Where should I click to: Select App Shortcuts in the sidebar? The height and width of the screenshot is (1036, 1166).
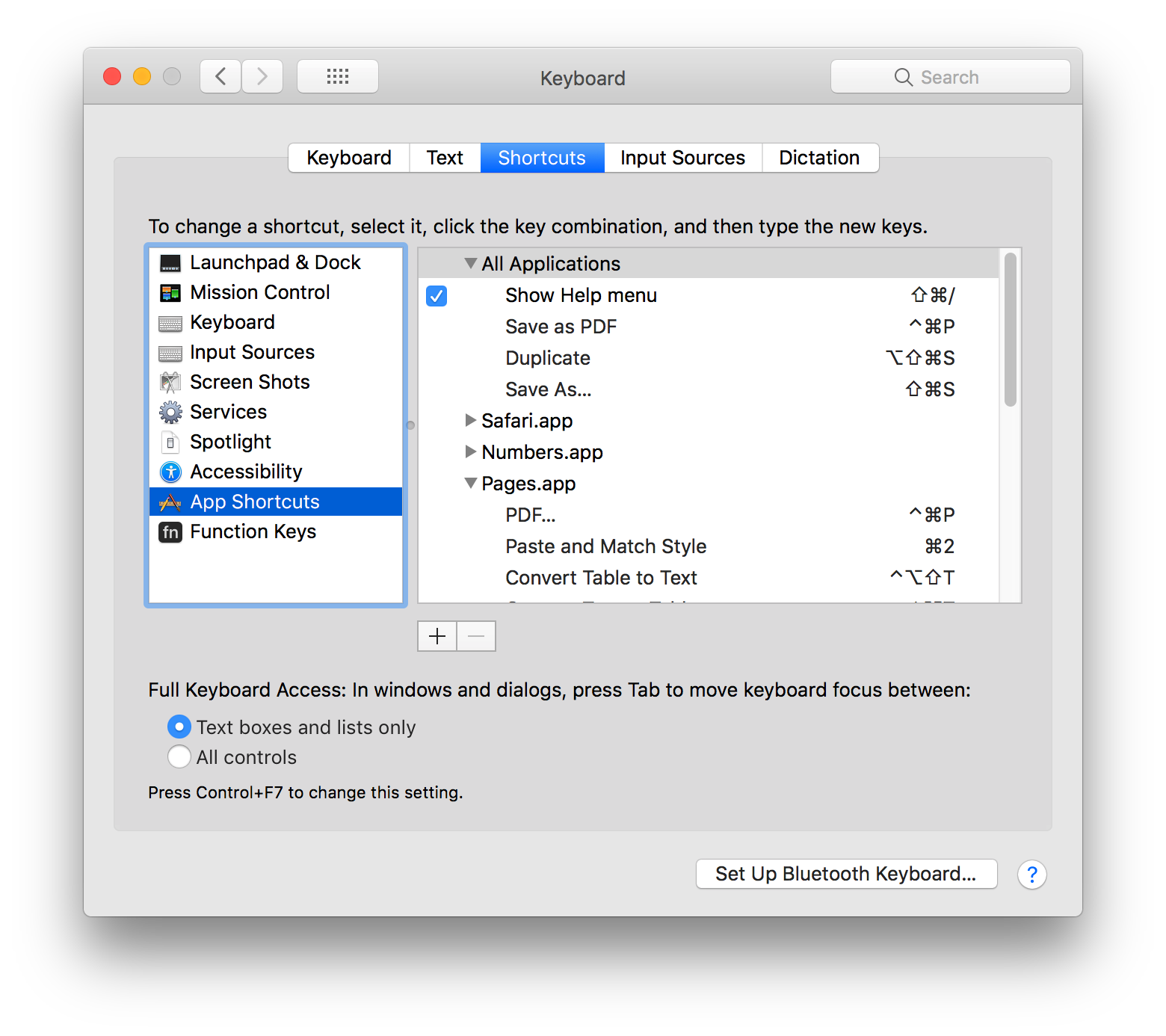pos(255,502)
